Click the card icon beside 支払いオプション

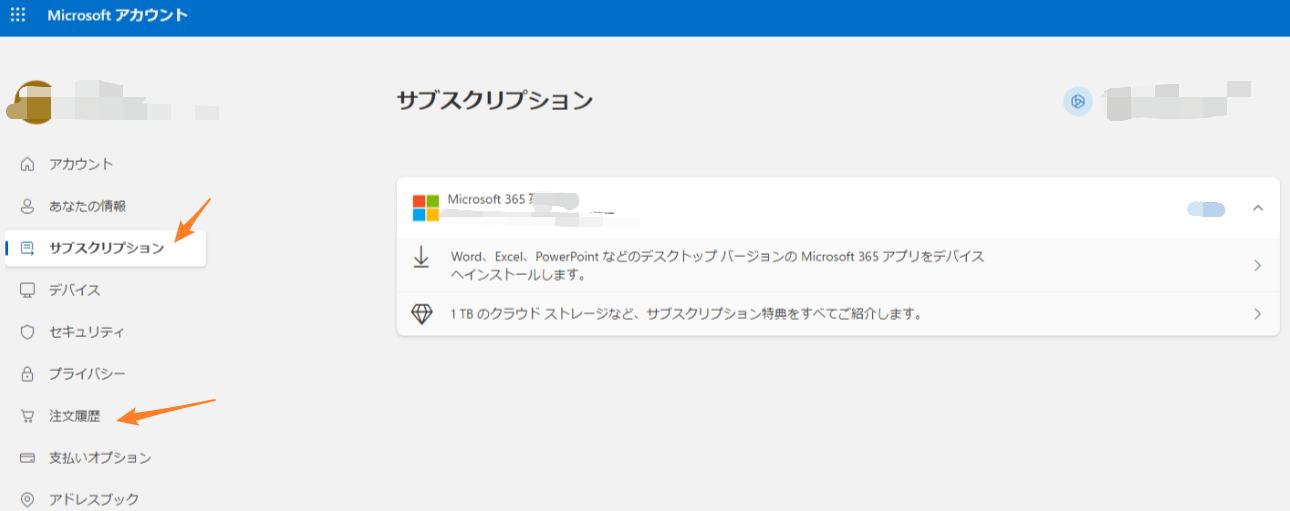(x=28, y=458)
